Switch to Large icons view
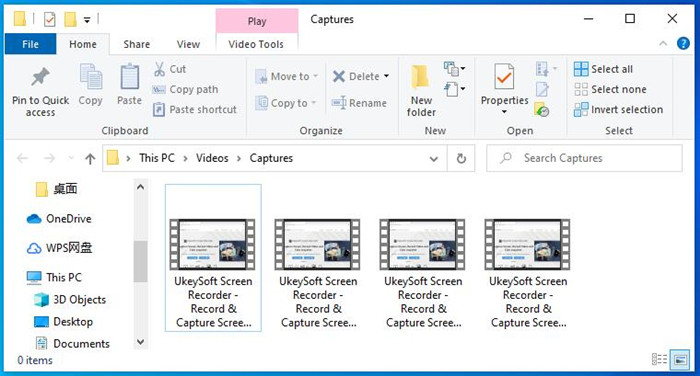The height and width of the screenshot is (376, 700). tap(680, 359)
